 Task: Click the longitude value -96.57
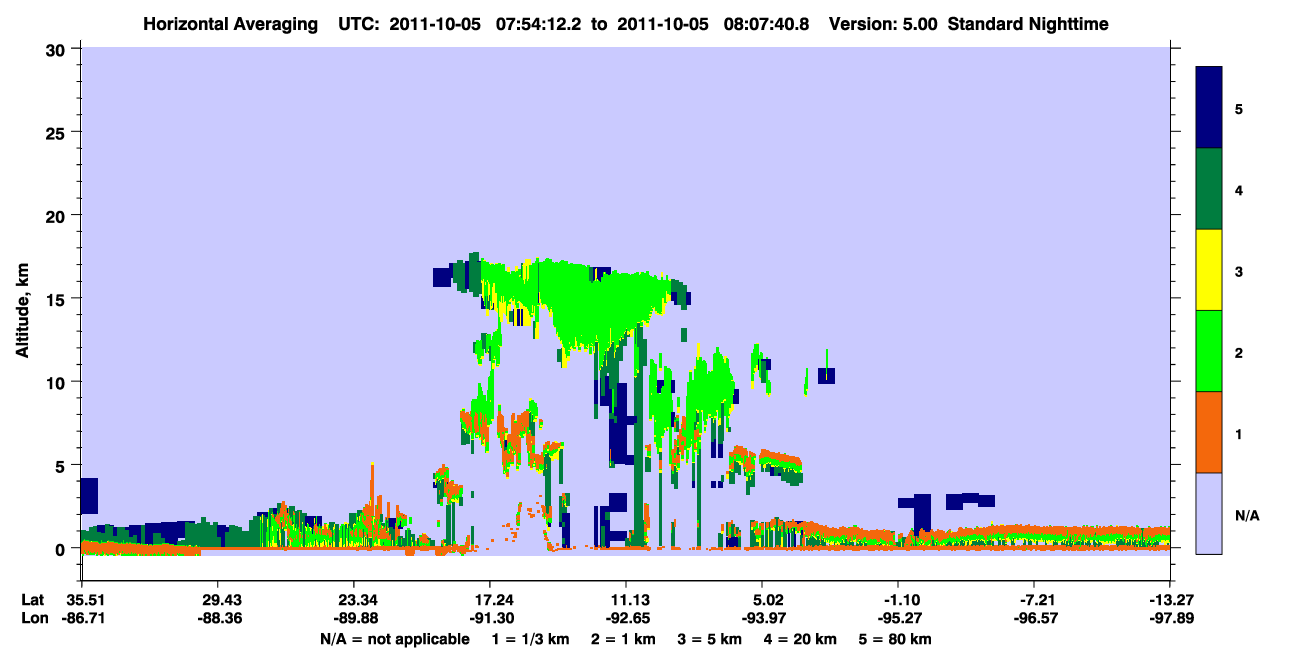pyautogui.click(x=1034, y=619)
